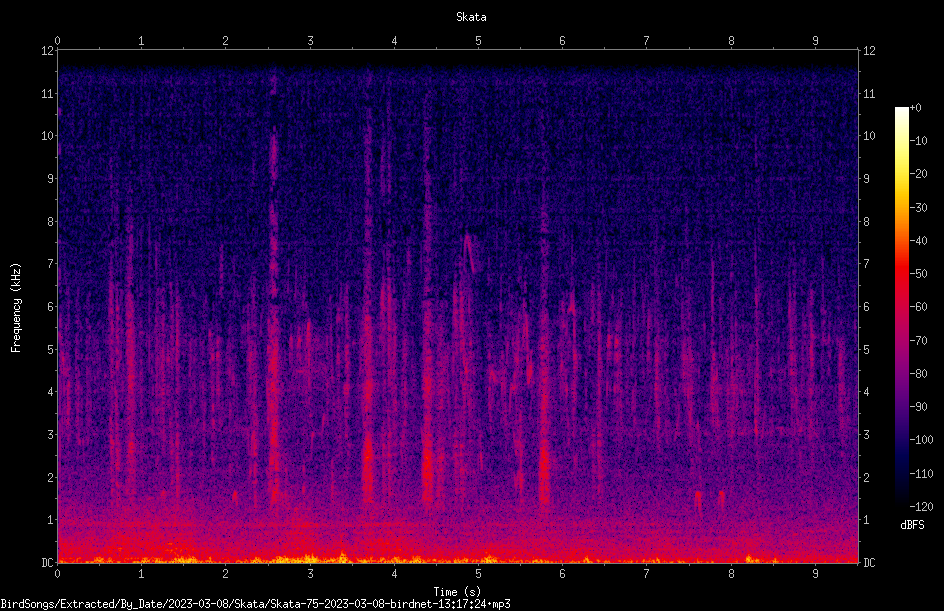Viewport: 944px width, 611px height.
Task: Click the bright descending chirp near 7.5 kHz
Action: 470,253
